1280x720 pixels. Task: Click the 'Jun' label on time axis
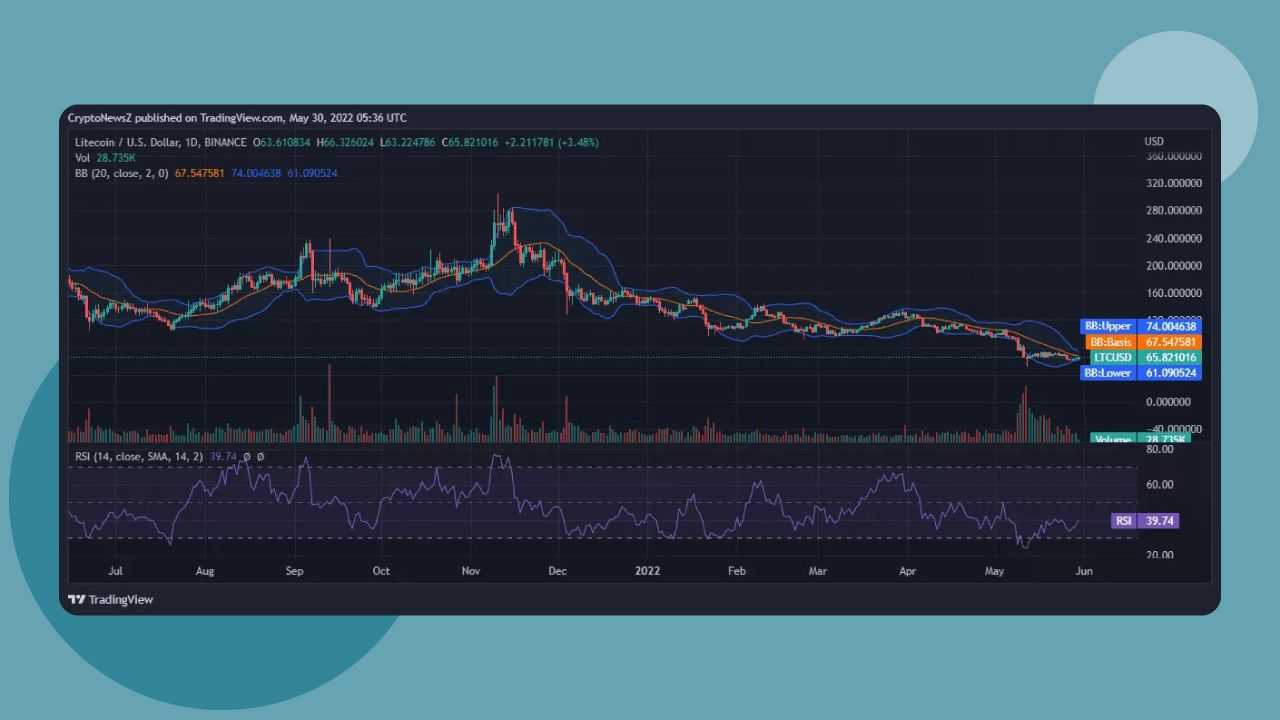(x=1084, y=571)
